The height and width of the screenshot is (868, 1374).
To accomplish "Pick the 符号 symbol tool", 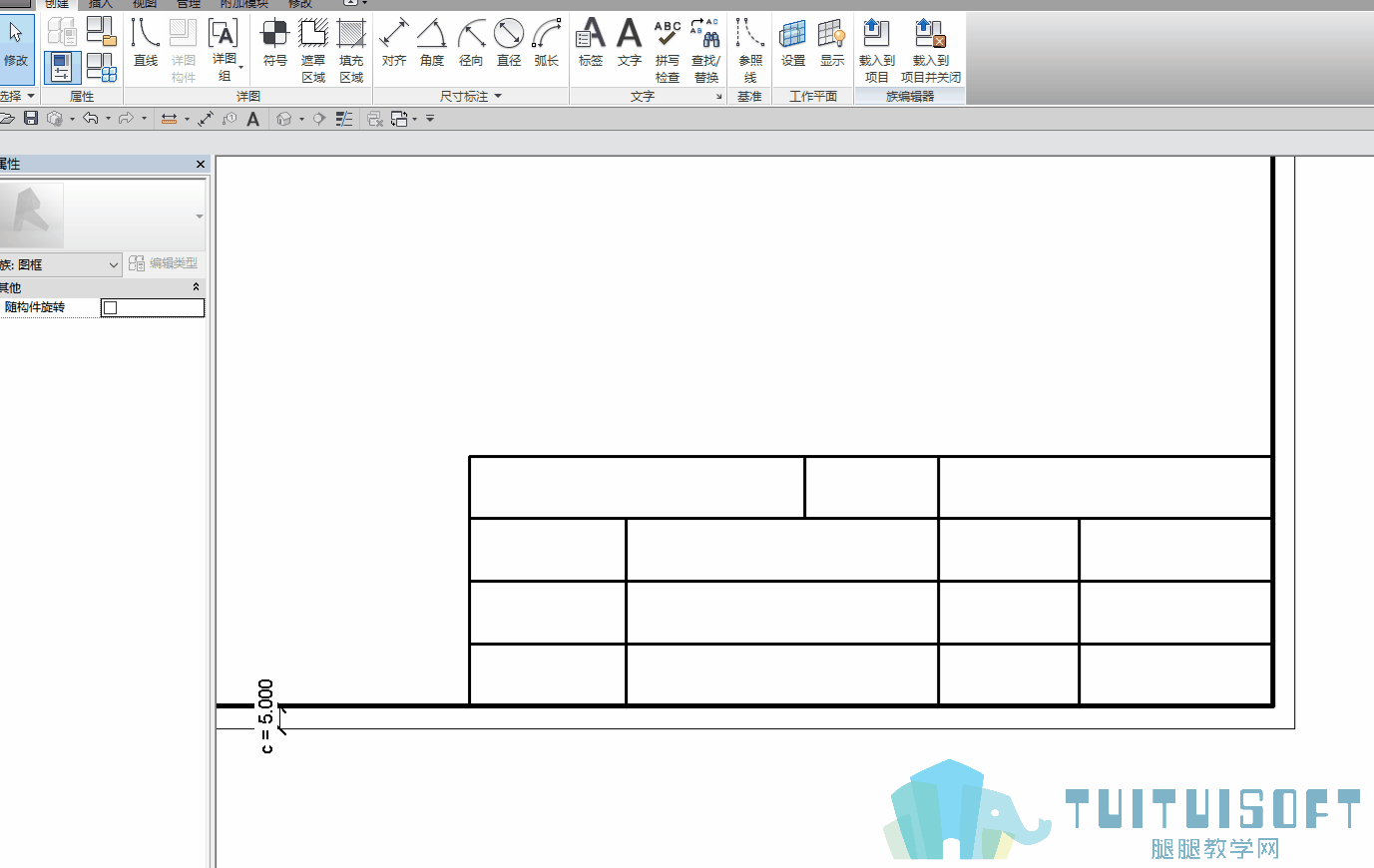I will (275, 44).
